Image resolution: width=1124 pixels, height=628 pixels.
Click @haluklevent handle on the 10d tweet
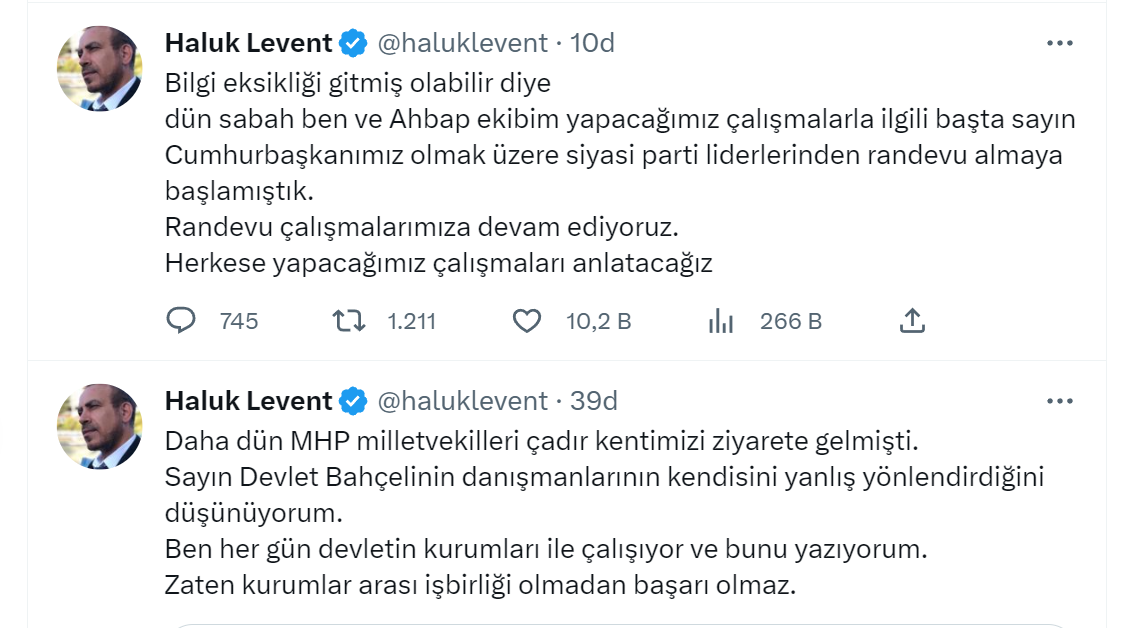462,43
